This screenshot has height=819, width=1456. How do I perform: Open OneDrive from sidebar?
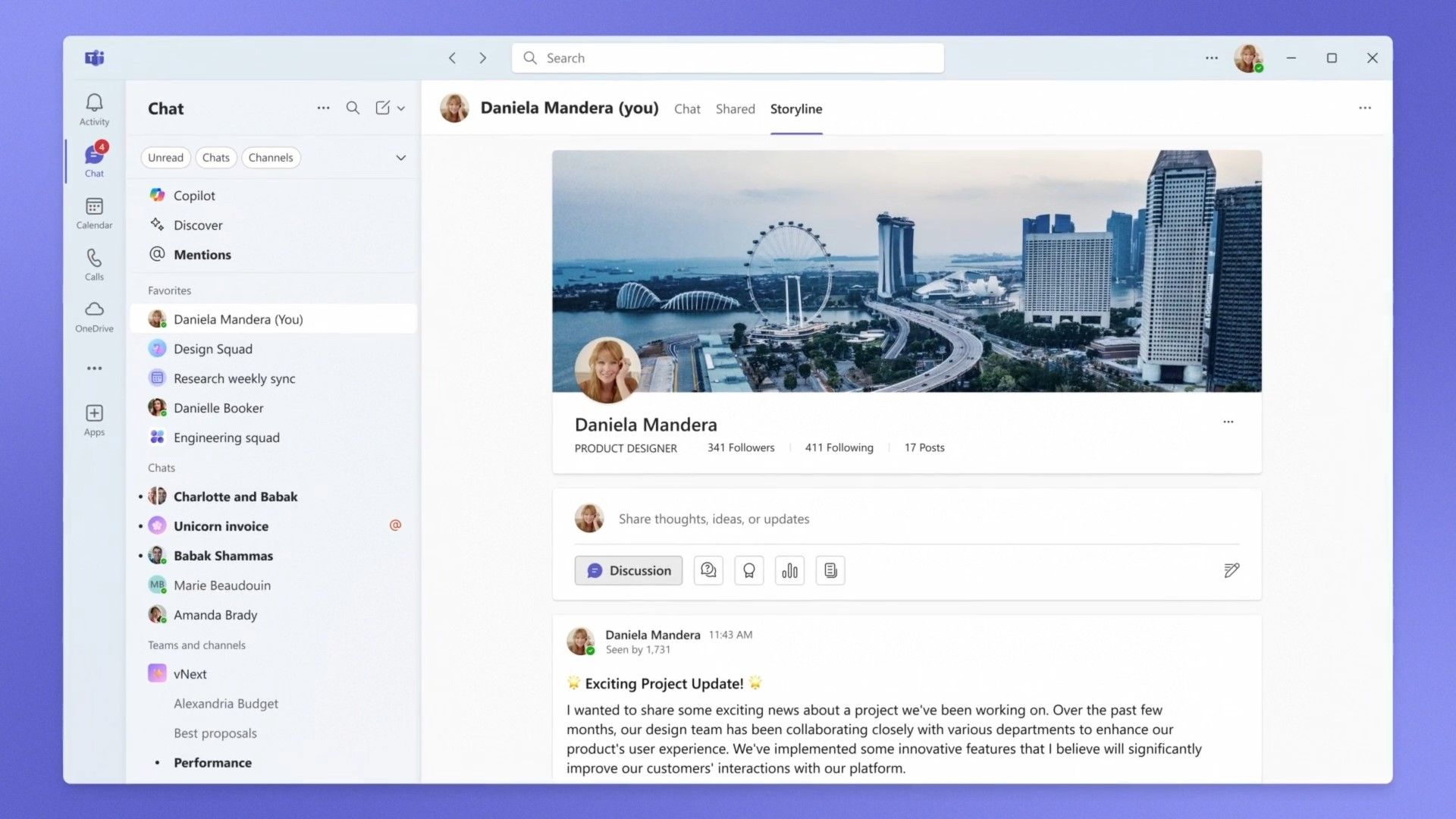tap(94, 314)
